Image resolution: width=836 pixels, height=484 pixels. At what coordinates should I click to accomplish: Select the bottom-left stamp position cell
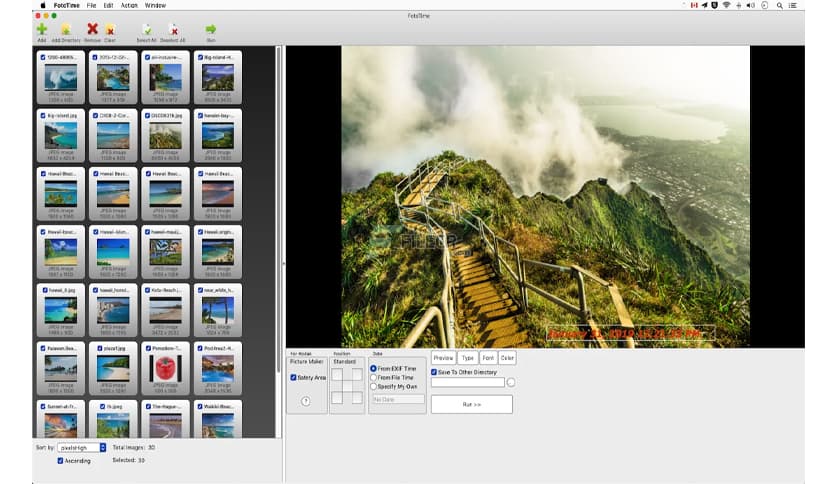click(x=337, y=398)
